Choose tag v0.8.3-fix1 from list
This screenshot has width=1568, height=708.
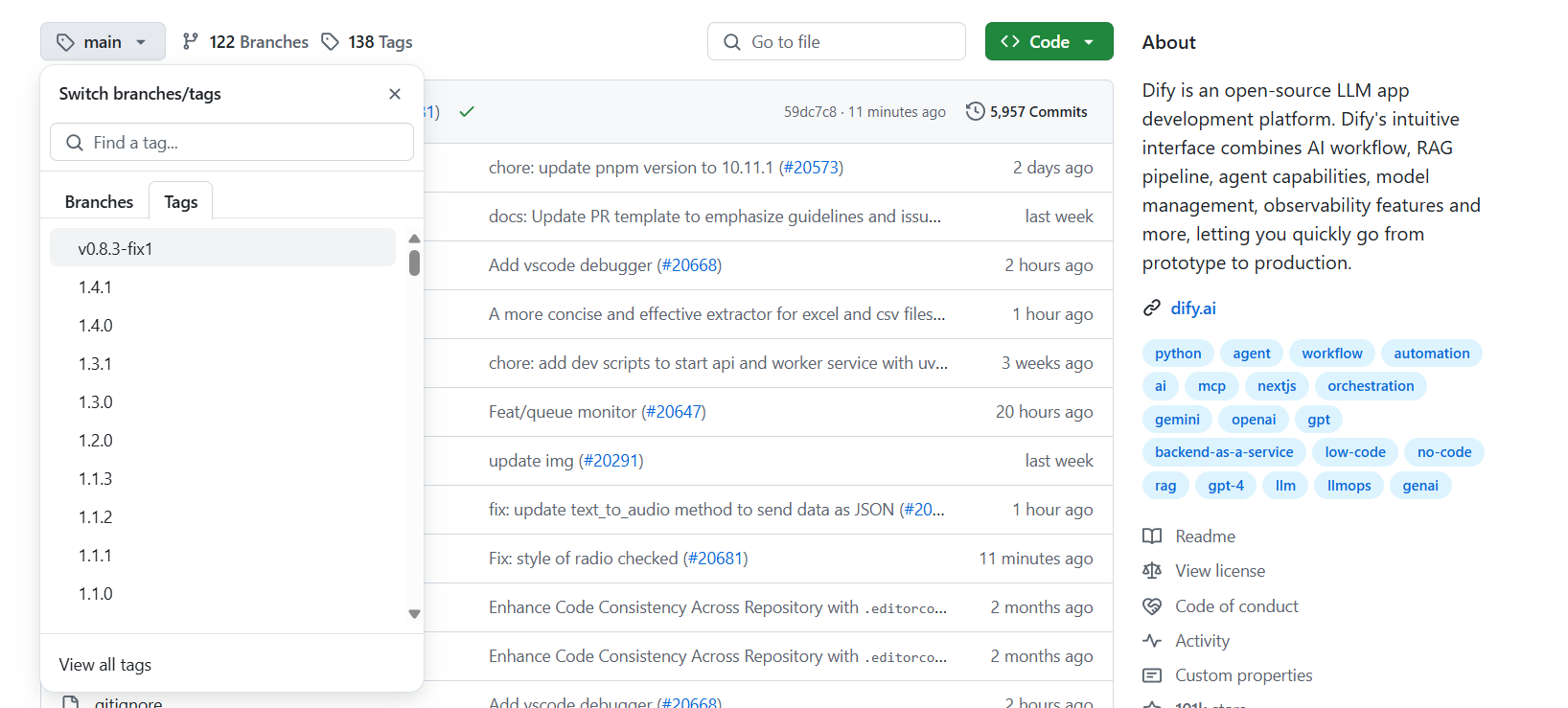click(x=116, y=249)
